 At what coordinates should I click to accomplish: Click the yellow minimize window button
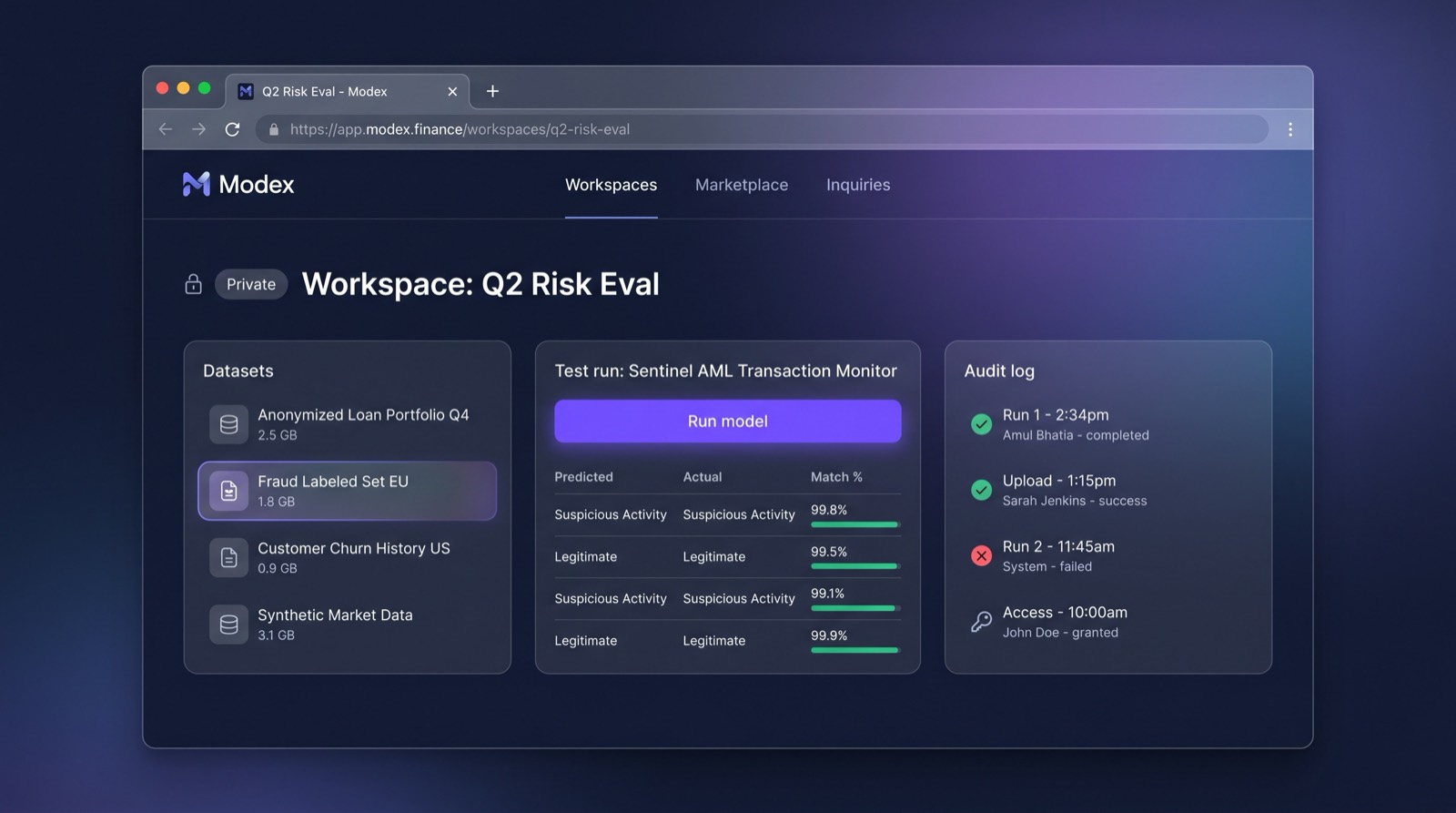(x=183, y=88)
